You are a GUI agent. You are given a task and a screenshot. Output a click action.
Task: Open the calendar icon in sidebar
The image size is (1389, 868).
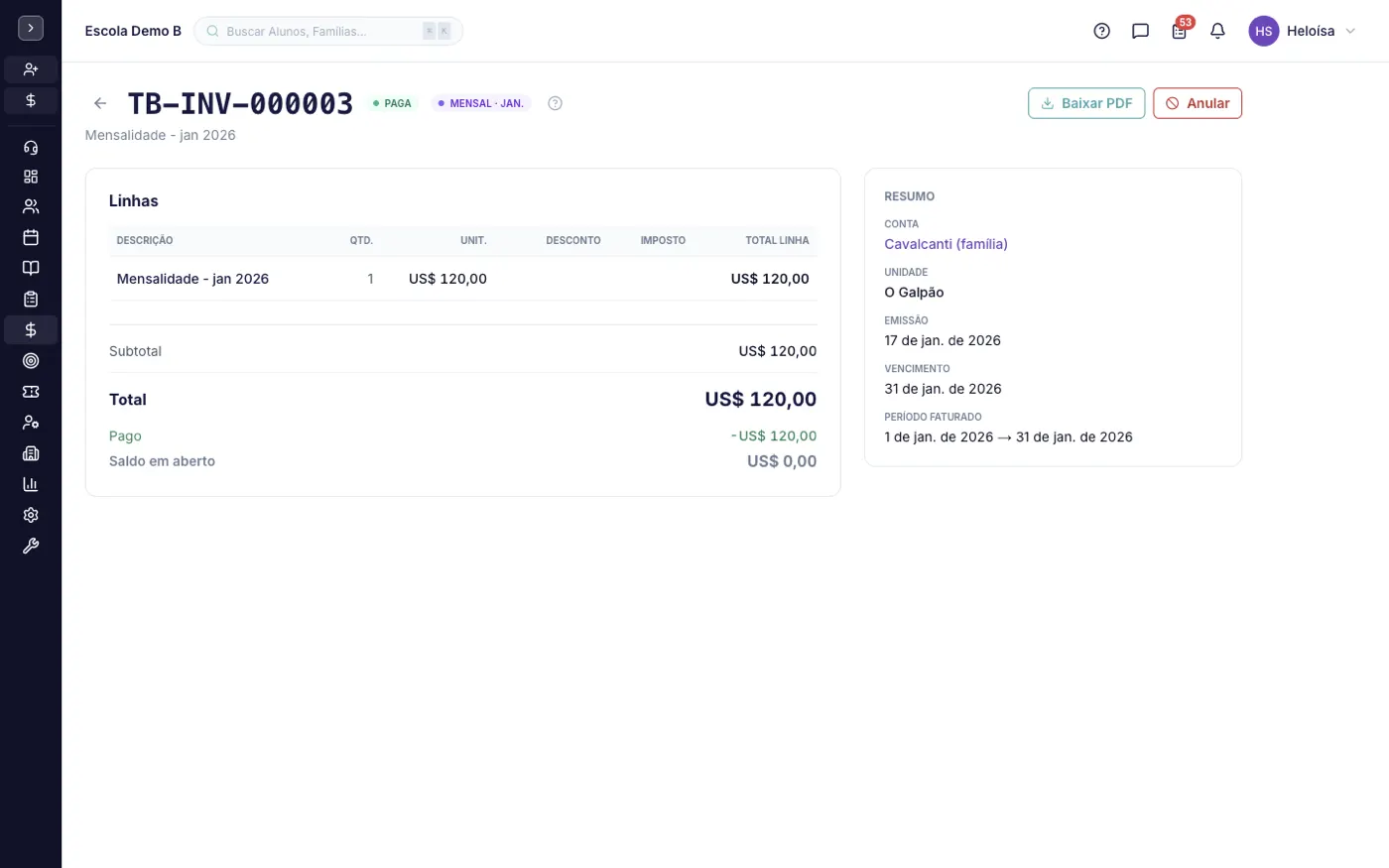click(x=31, y=237)
